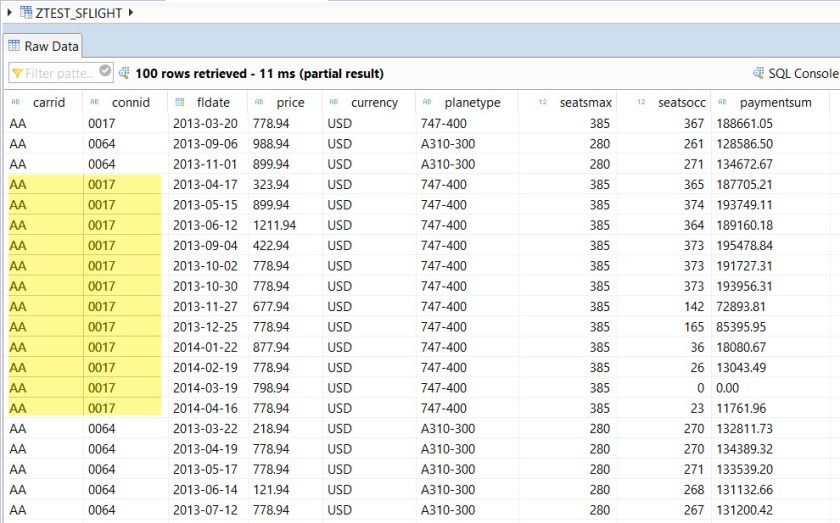Click the filter funnel icon

pos(17,73)
